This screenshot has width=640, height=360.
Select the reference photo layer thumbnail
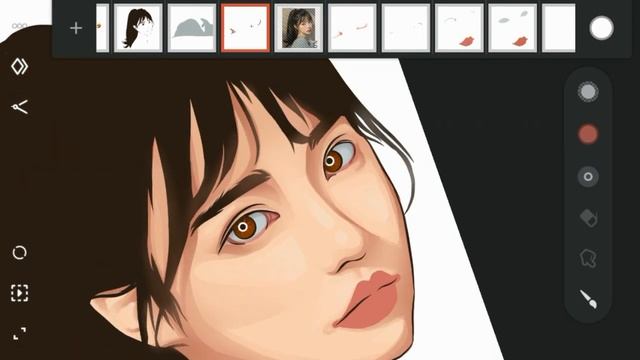299,28
